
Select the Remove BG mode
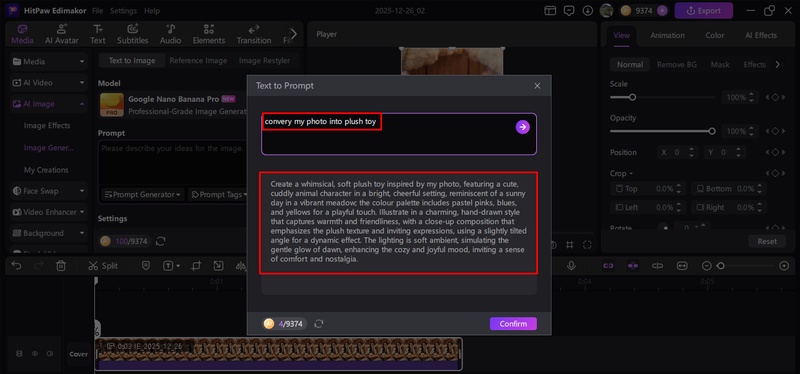(x=677, y=65)
